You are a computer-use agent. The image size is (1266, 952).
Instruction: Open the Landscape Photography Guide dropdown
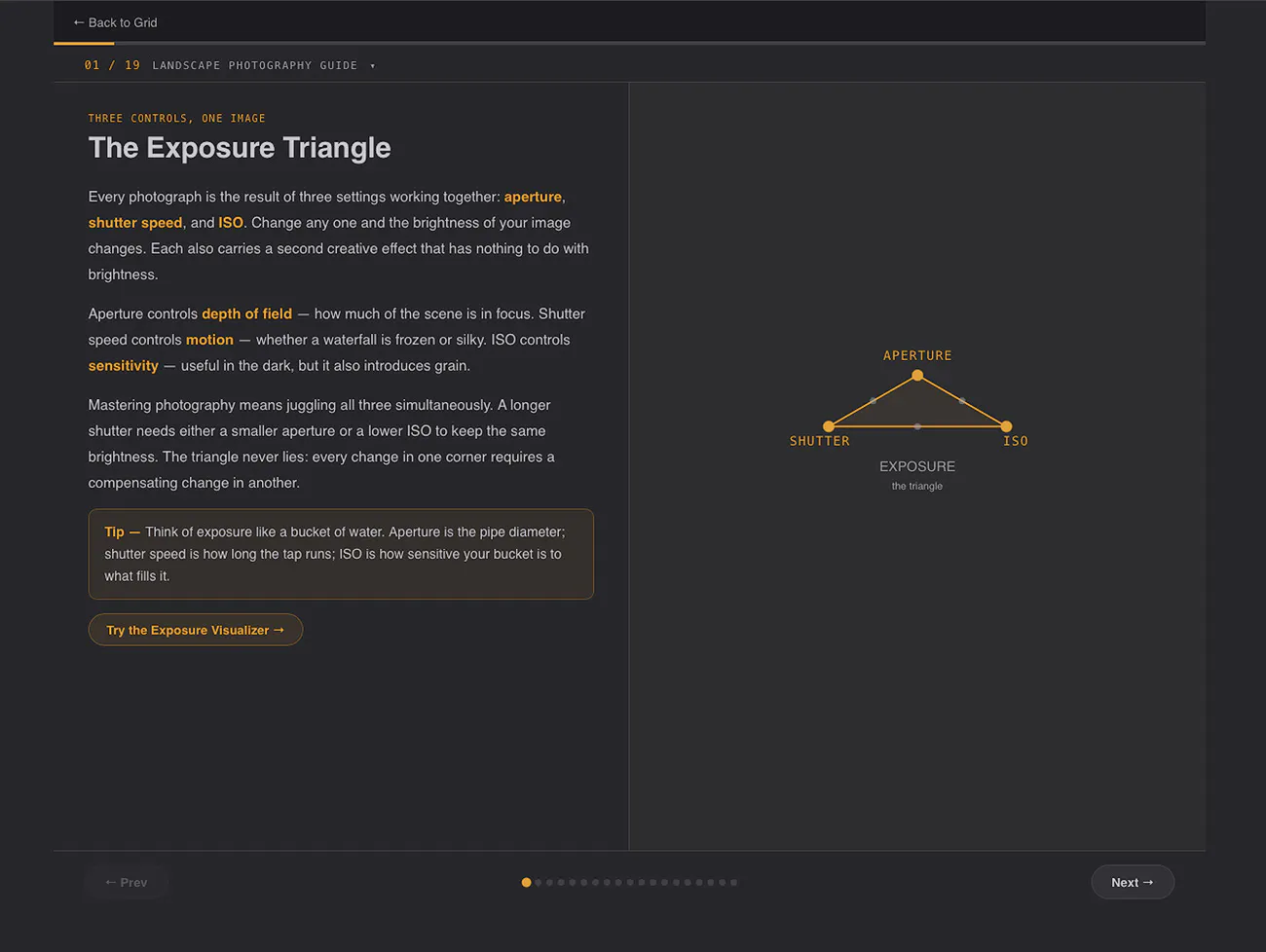(263, 65)
